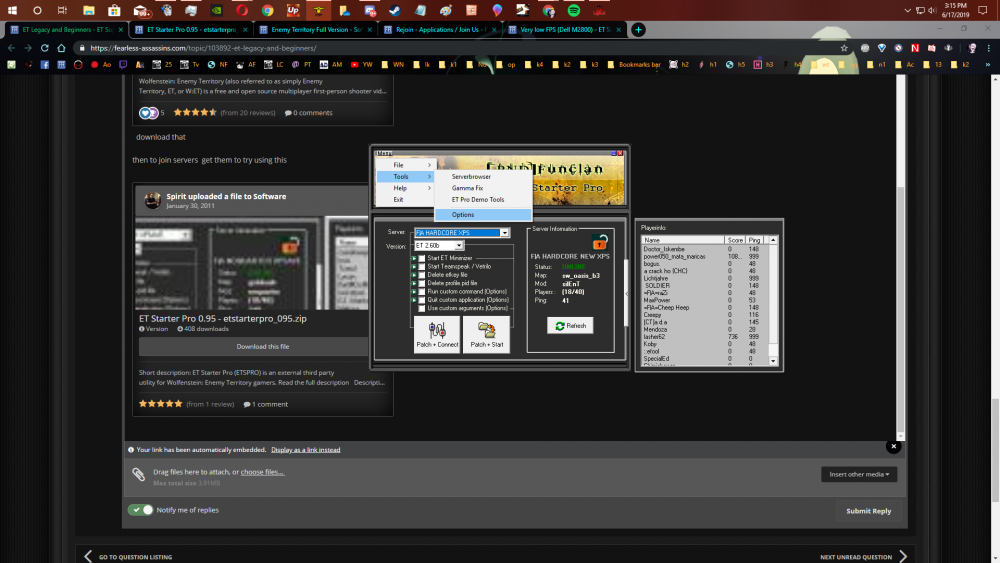Click the paperclip attachment icon
This screenshot has height=563, width=1000.
coord(138,474)
